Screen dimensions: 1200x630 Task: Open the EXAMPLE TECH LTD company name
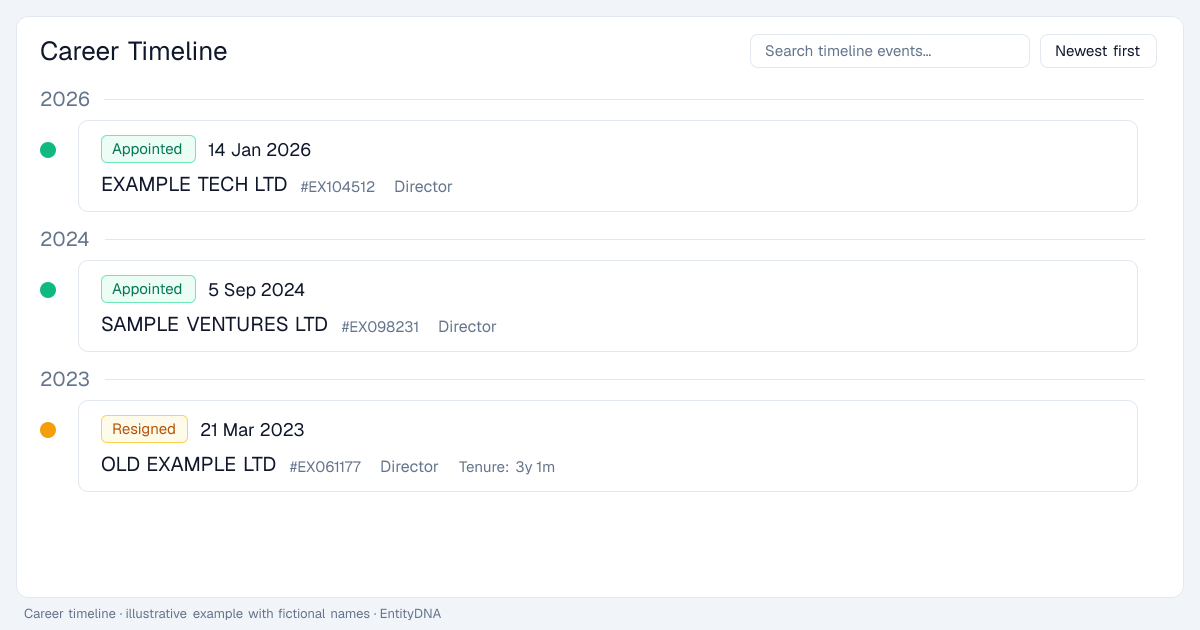194,185
